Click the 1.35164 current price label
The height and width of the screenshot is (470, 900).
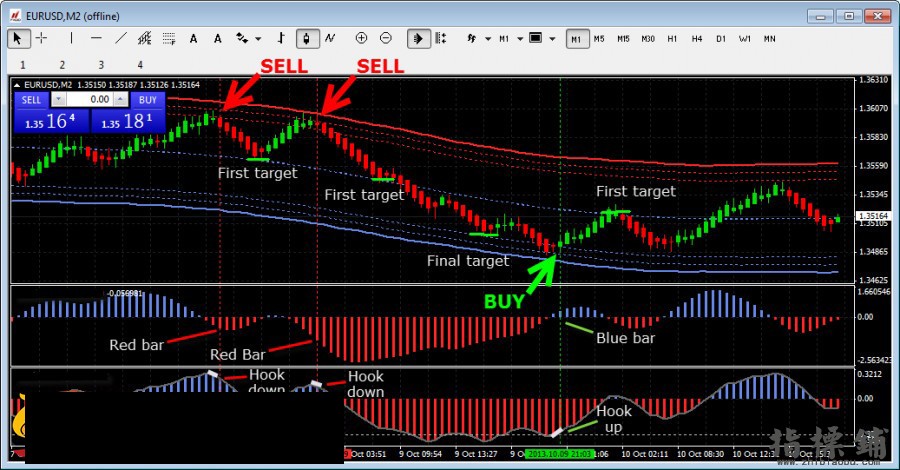[872, 216]
